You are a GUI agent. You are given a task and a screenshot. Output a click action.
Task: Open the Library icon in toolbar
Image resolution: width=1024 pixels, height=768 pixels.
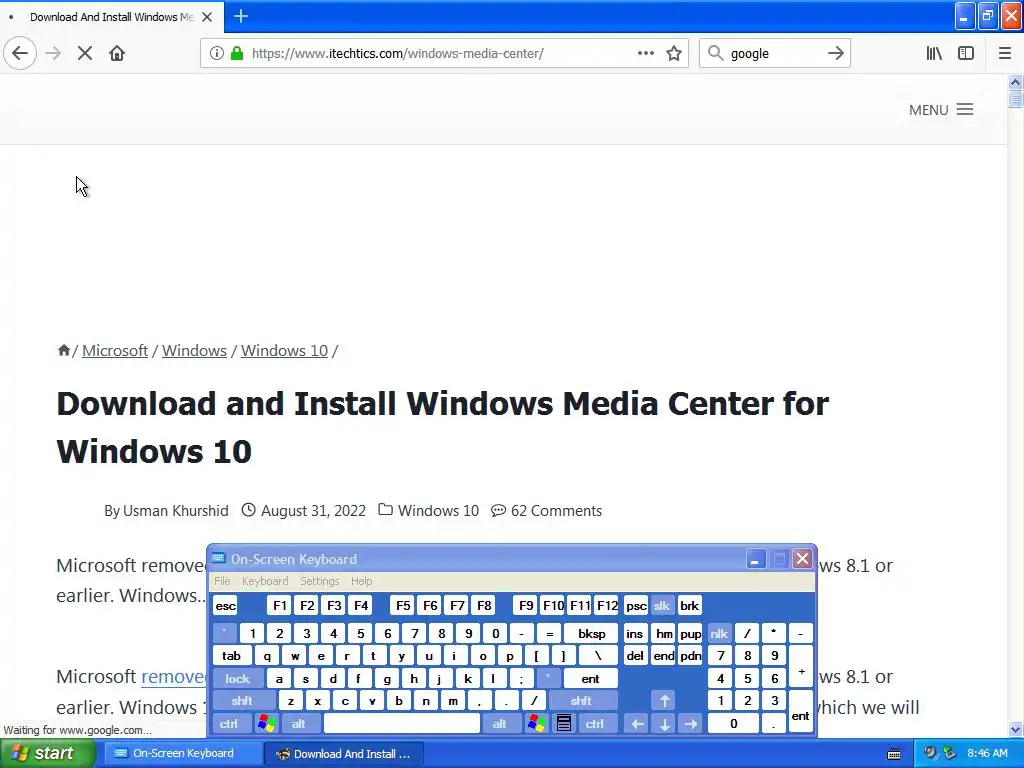tap(934, 54)
